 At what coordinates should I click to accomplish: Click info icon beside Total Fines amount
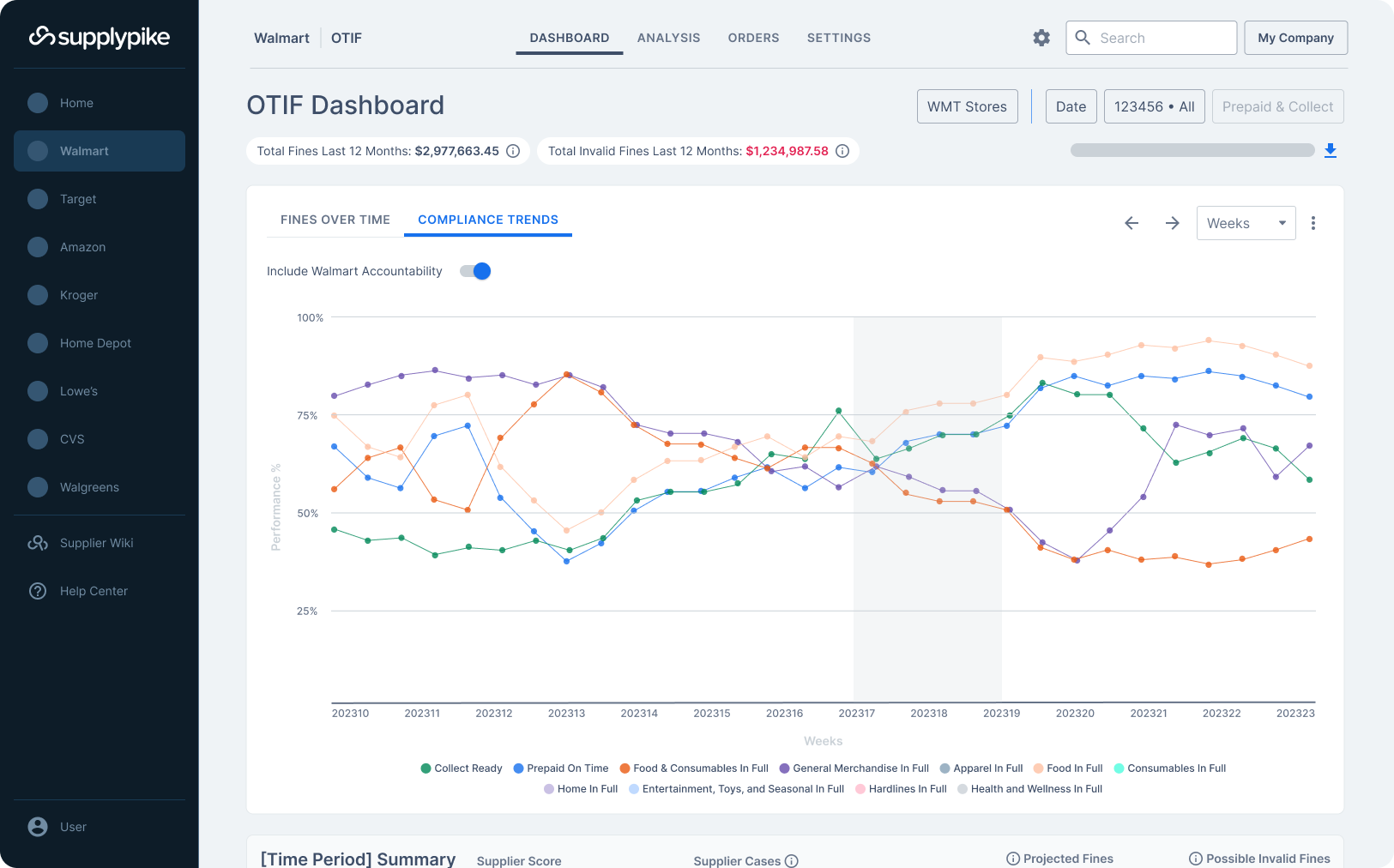click(x=513, y=151)
